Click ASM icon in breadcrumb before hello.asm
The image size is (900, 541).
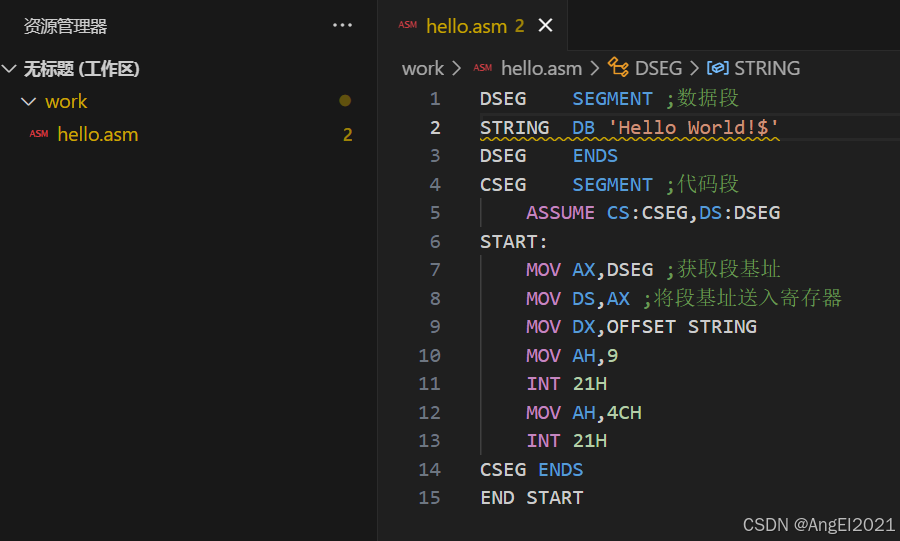[483, 68]
